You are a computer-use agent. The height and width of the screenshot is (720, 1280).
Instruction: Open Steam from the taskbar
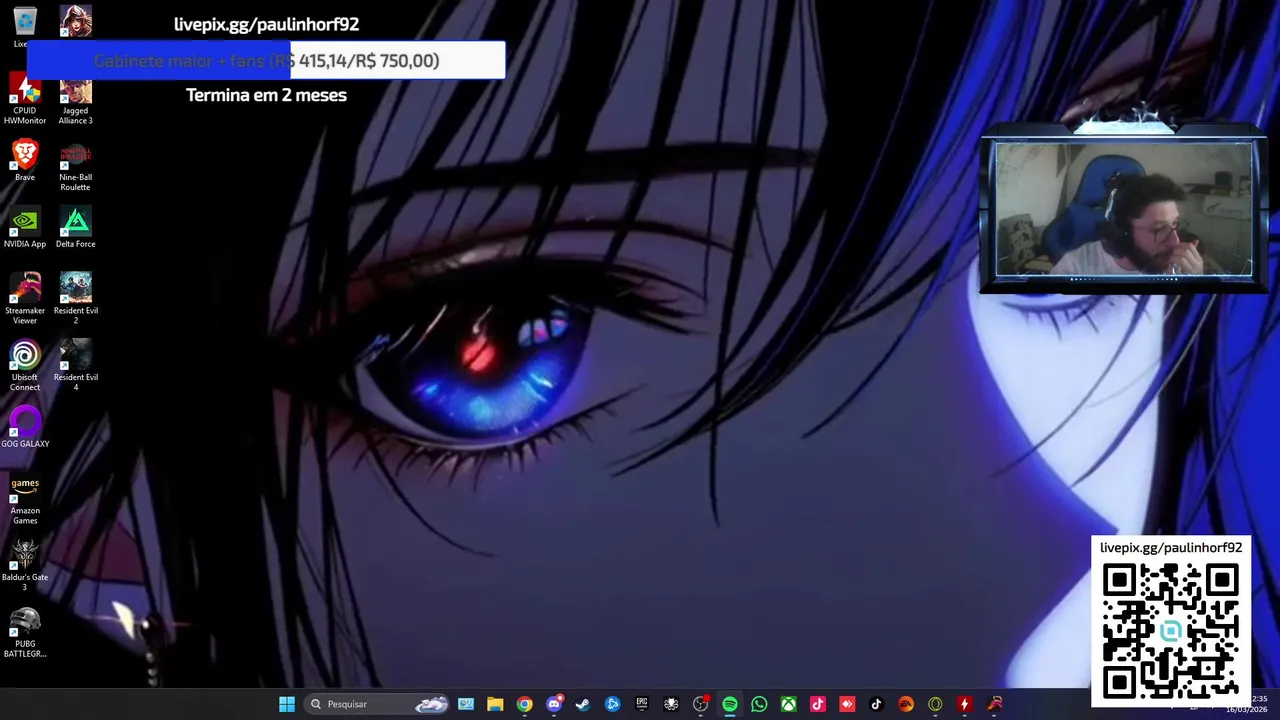(583, 704)
